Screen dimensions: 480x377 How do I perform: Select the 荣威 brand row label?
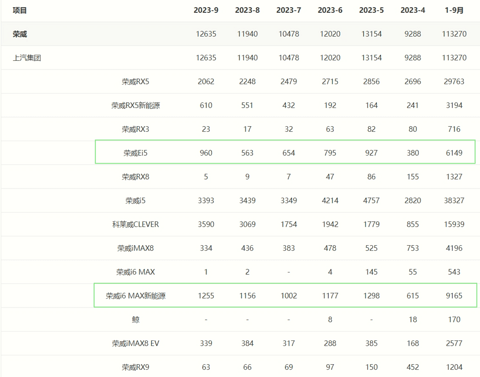point(20,34)
